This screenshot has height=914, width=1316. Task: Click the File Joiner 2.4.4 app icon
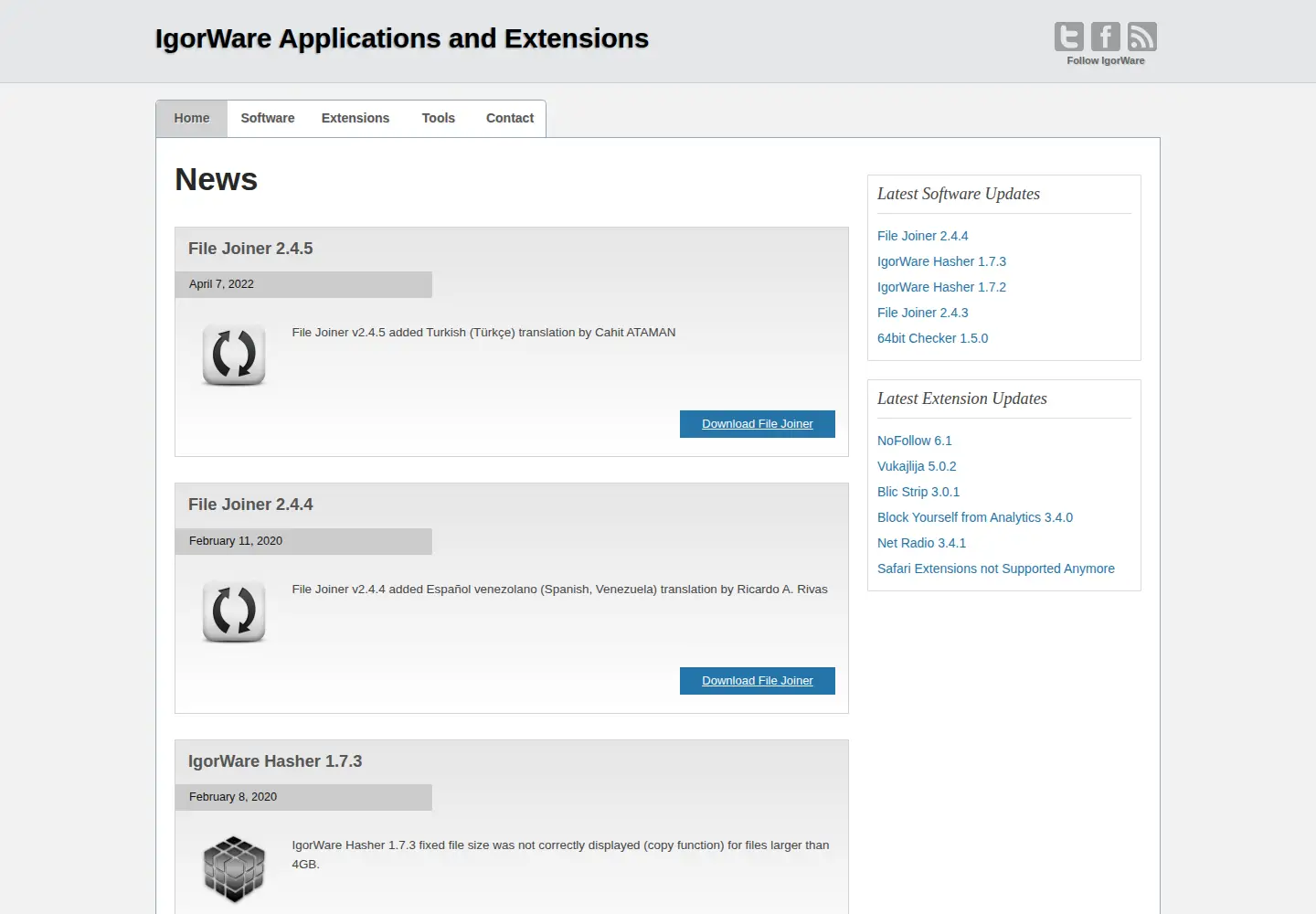[x=234, y=611]
